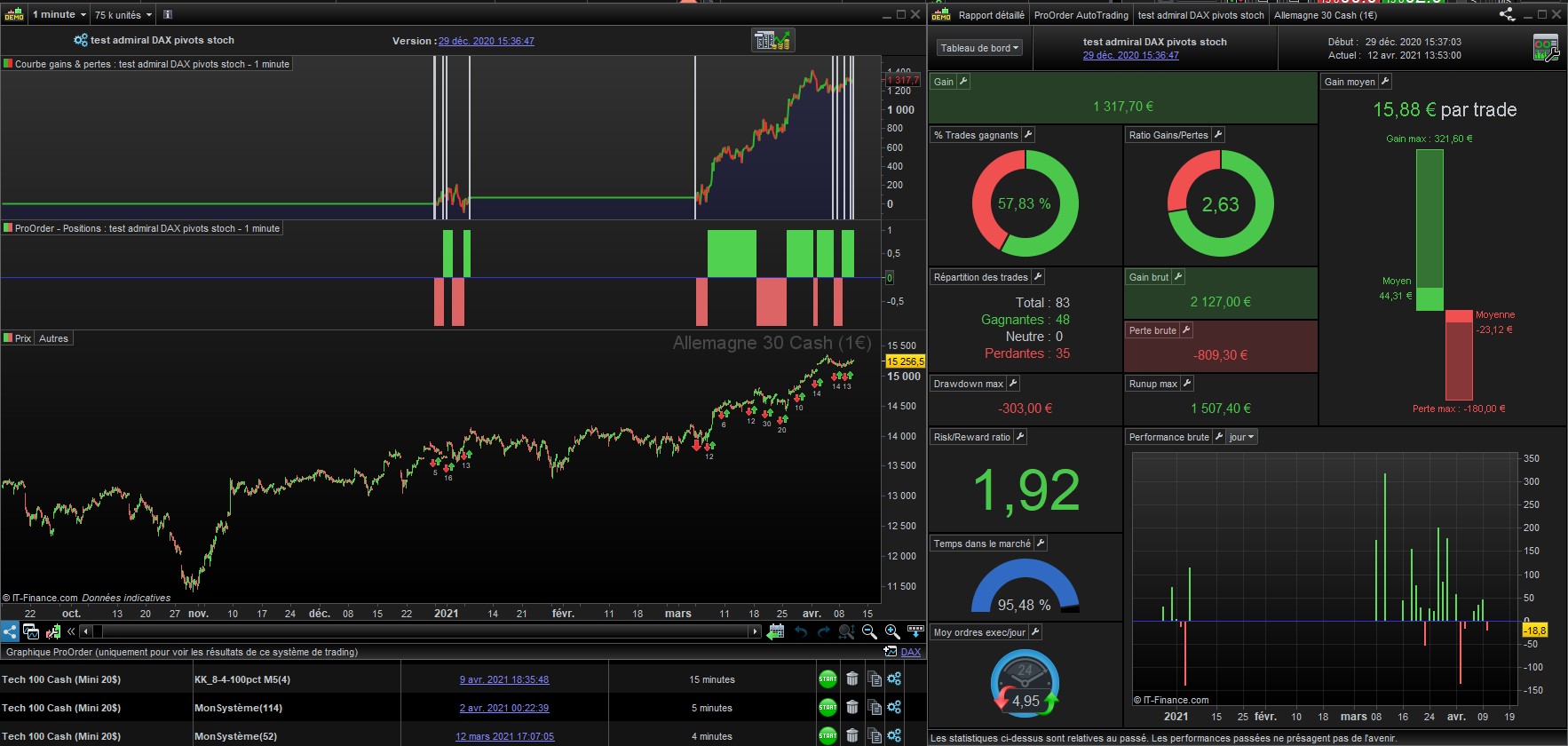The width and height of the screenshot is (1568, 746).
Task: Select the ProOrder AutoTrading tab
Action: (1081, 15)
